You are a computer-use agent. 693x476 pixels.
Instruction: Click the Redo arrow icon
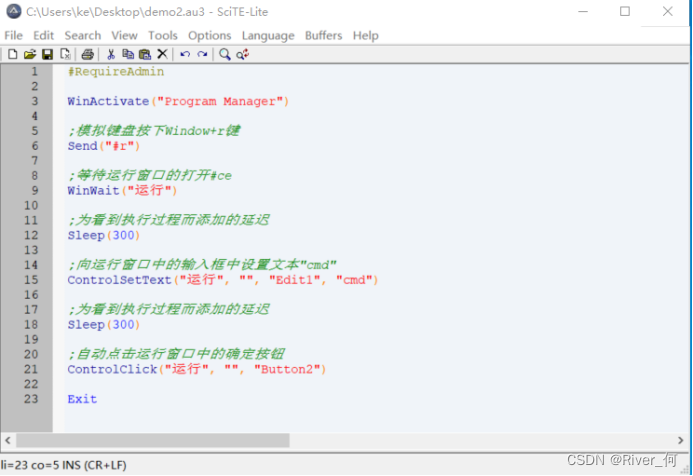(202, 54)
